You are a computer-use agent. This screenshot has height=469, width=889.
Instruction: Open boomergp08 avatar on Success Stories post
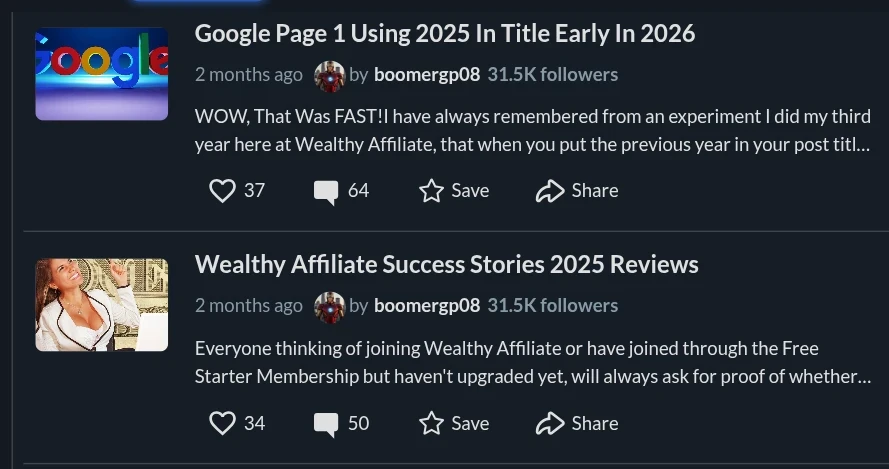(329, 306)
